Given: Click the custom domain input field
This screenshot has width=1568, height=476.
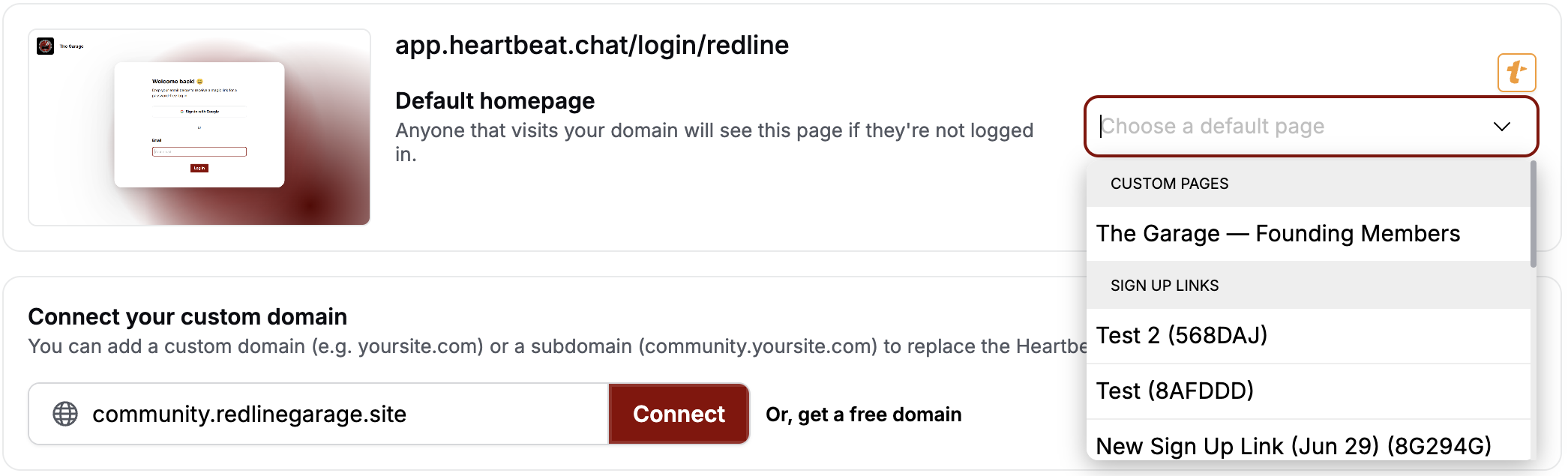Looking at the screenshot, I should tap(319, 414).
